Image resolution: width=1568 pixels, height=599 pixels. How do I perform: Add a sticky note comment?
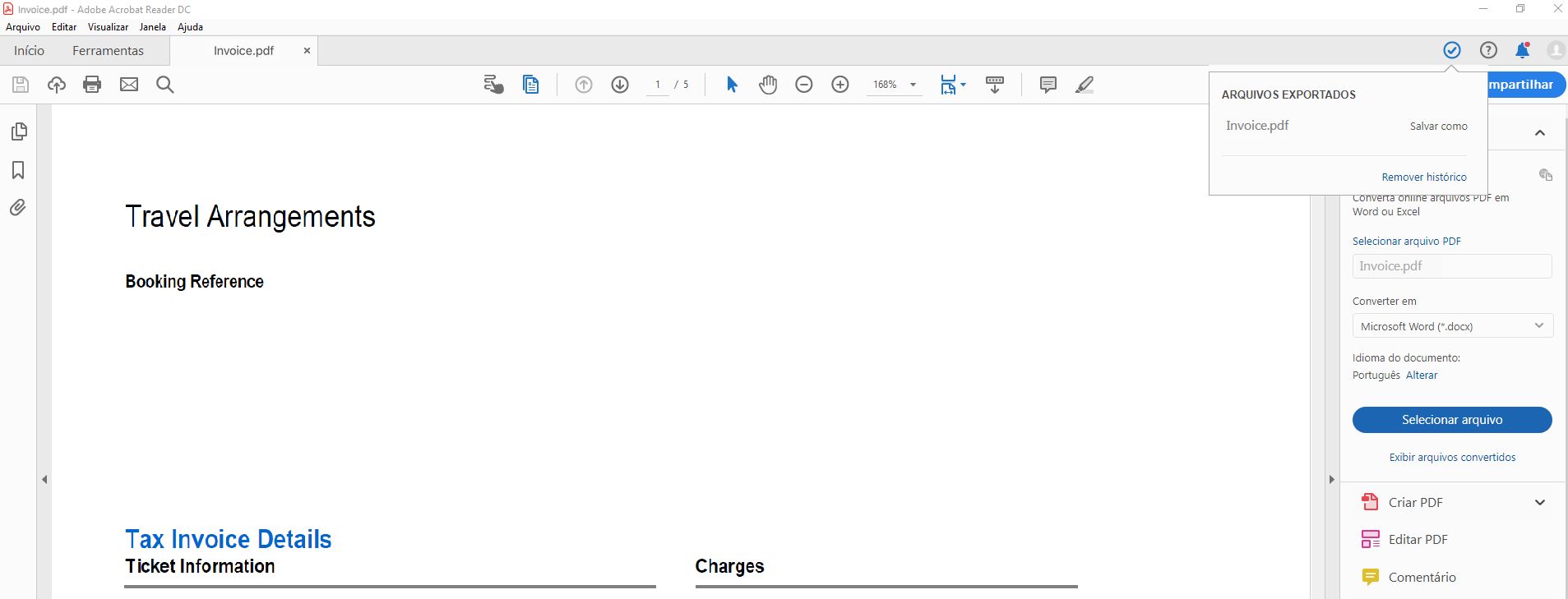point(1048,85)
